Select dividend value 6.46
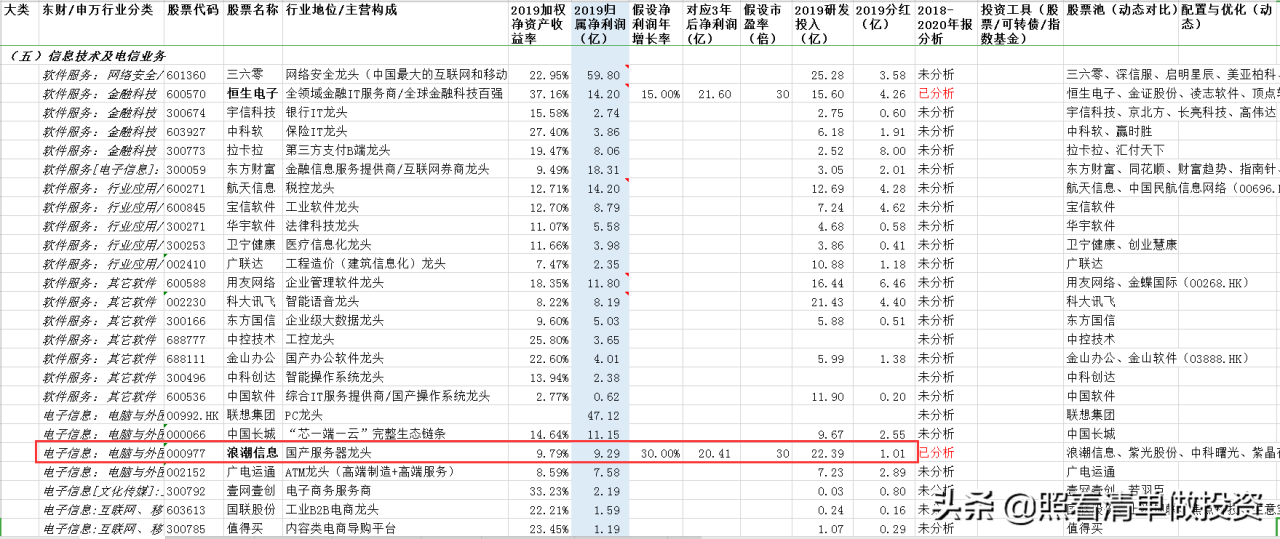 coord(892,282)
